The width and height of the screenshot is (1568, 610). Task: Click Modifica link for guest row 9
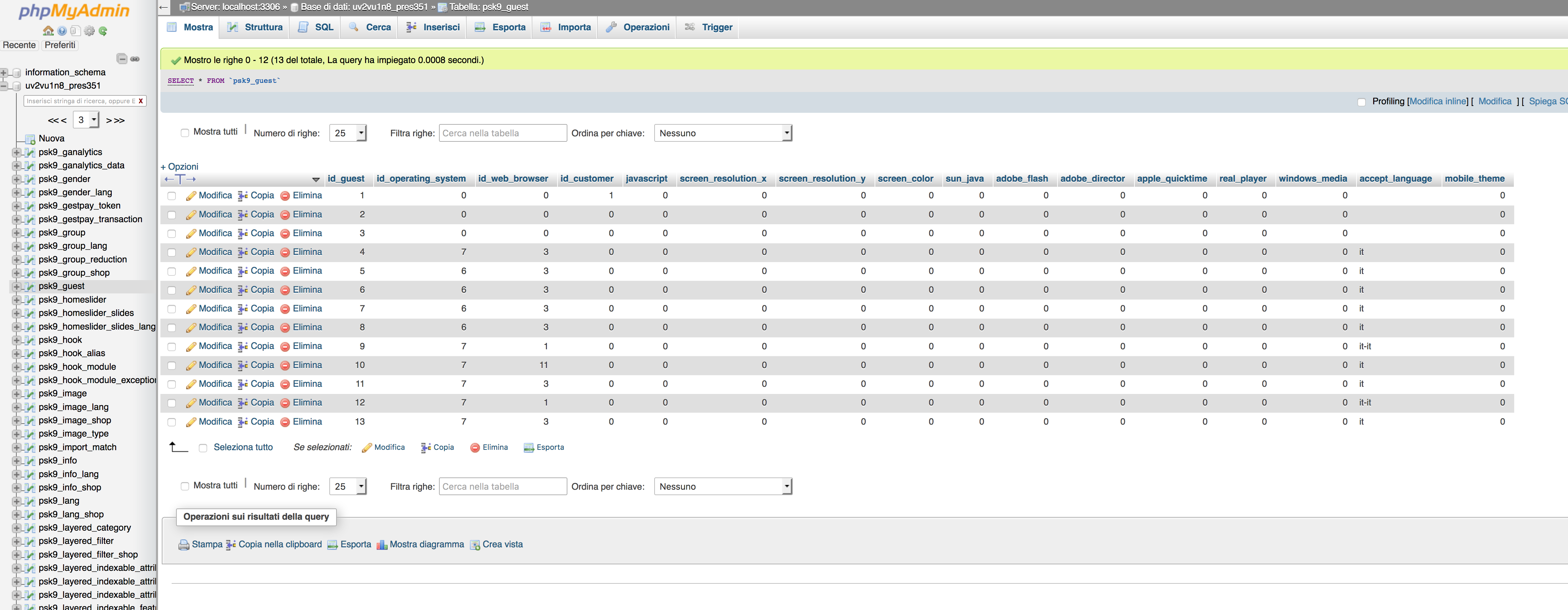coord(215,346)
